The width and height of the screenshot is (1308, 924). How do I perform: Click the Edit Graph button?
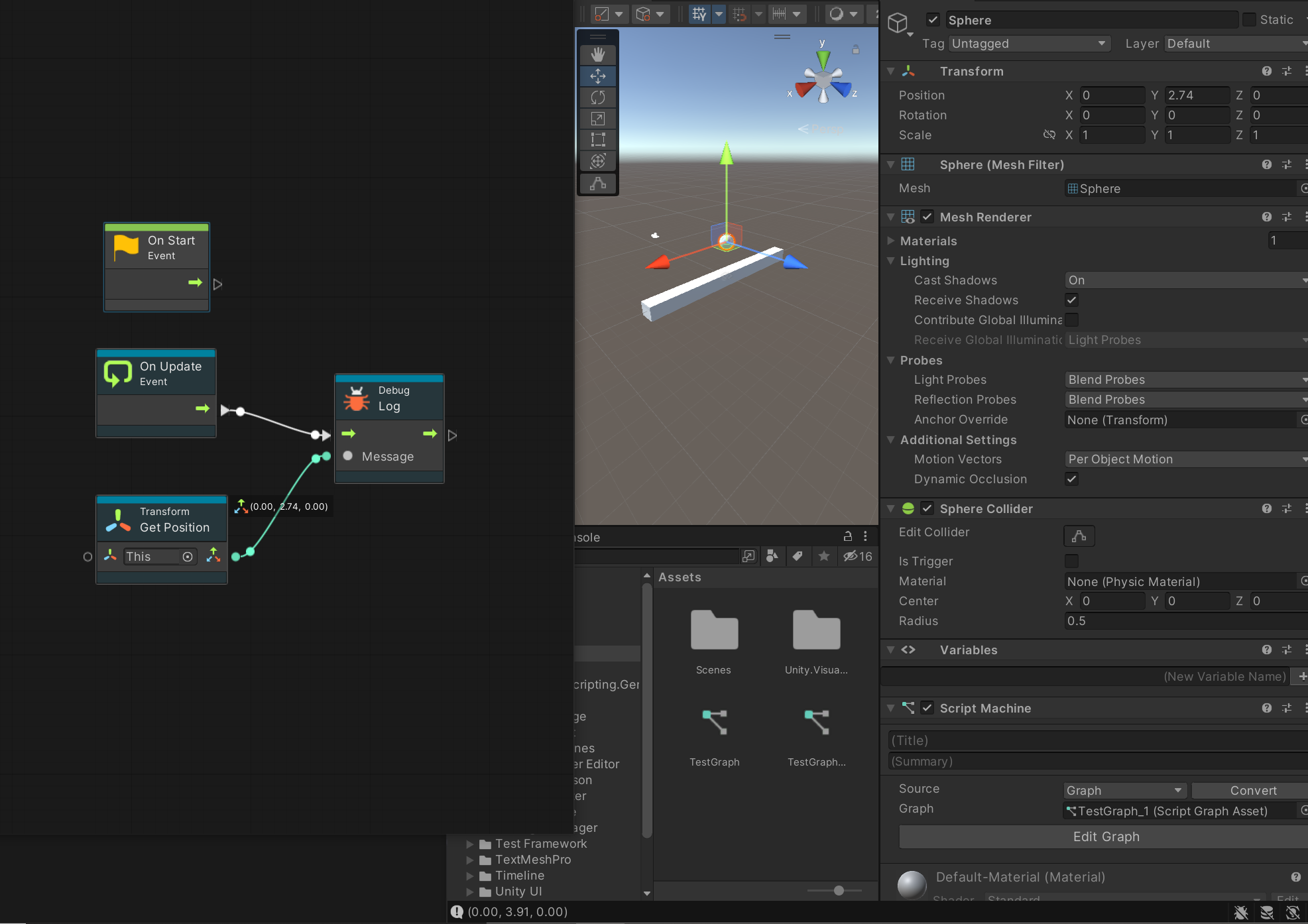click(1106, 837)
